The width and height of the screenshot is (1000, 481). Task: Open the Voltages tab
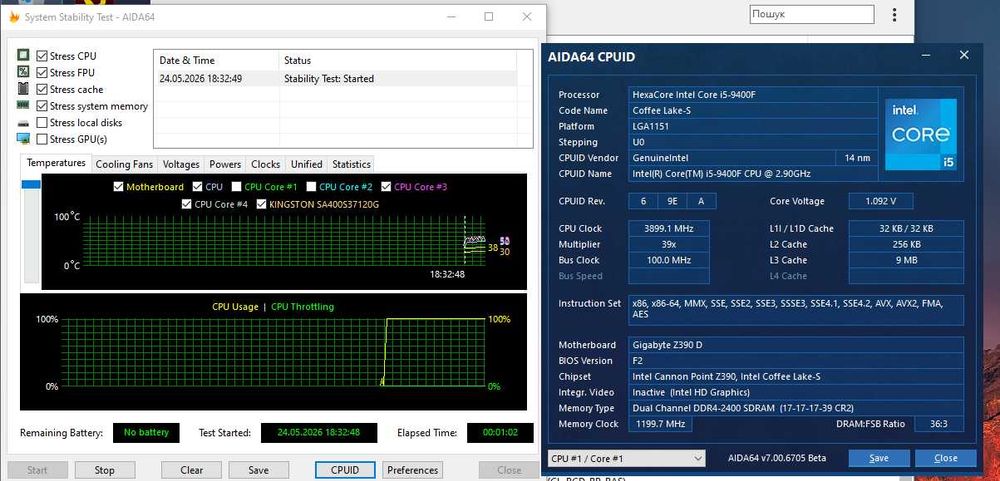[x=181, y=165]
